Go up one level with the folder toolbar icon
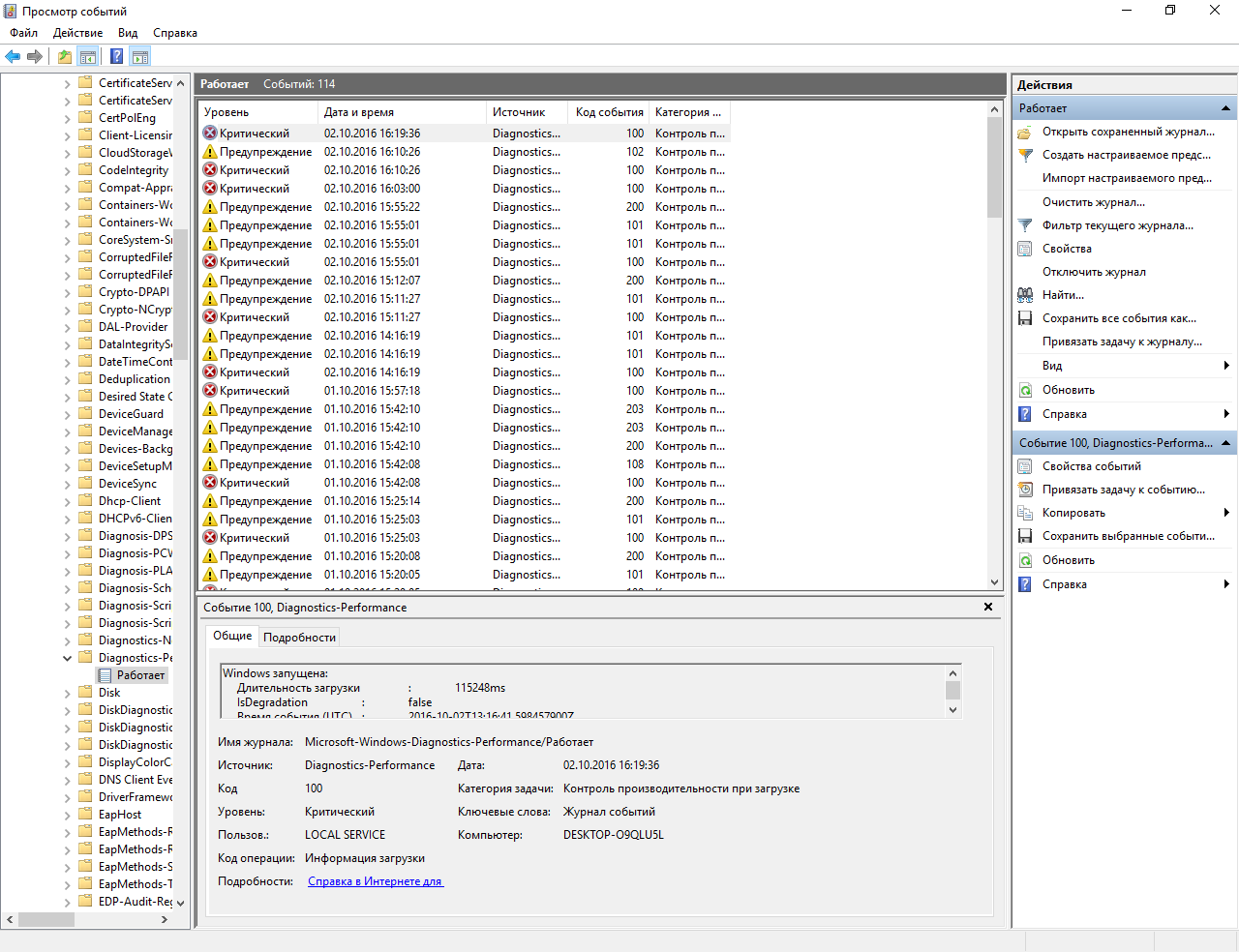Viewport: 1239px width, 952px height. (x=64, y=56)
